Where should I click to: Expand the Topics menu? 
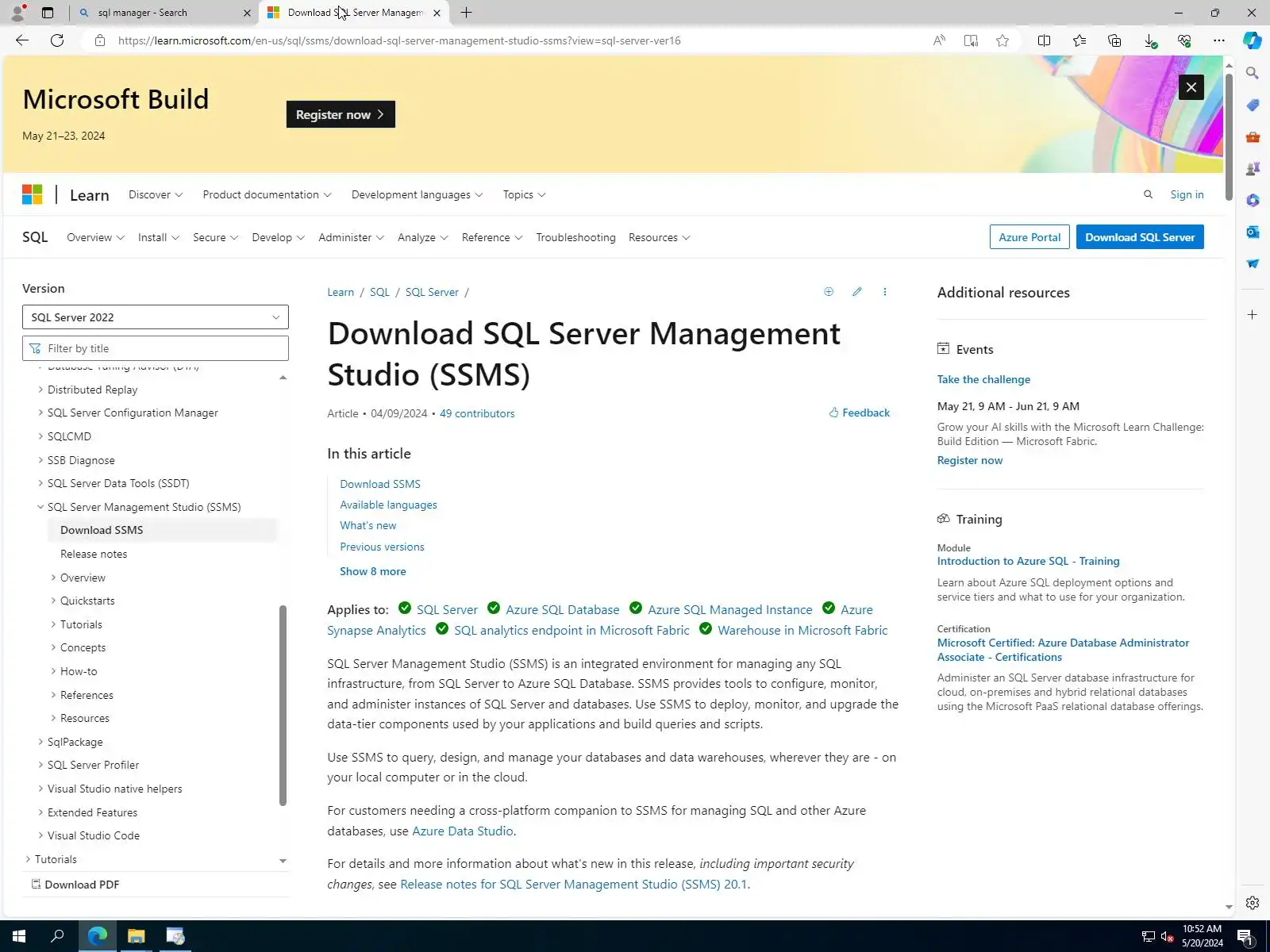pyautogui.click(x=524, y=194)
